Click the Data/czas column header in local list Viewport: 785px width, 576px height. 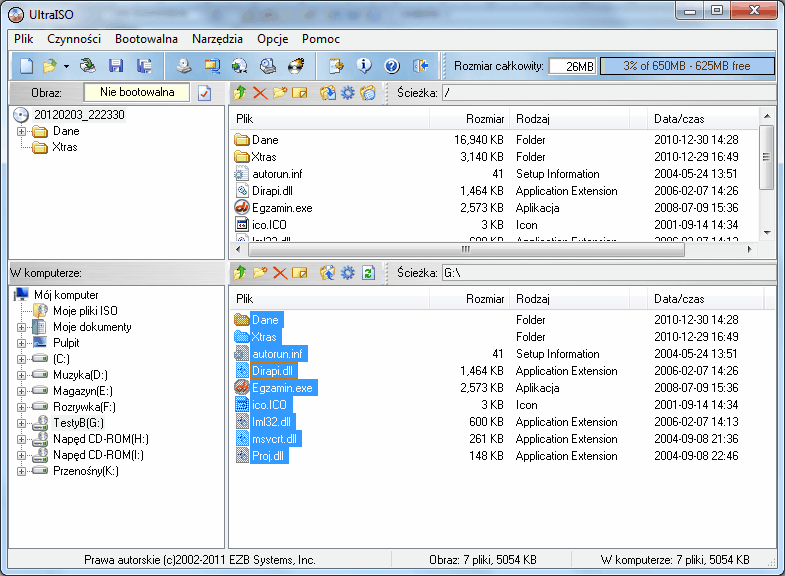(x=679, y=298)
